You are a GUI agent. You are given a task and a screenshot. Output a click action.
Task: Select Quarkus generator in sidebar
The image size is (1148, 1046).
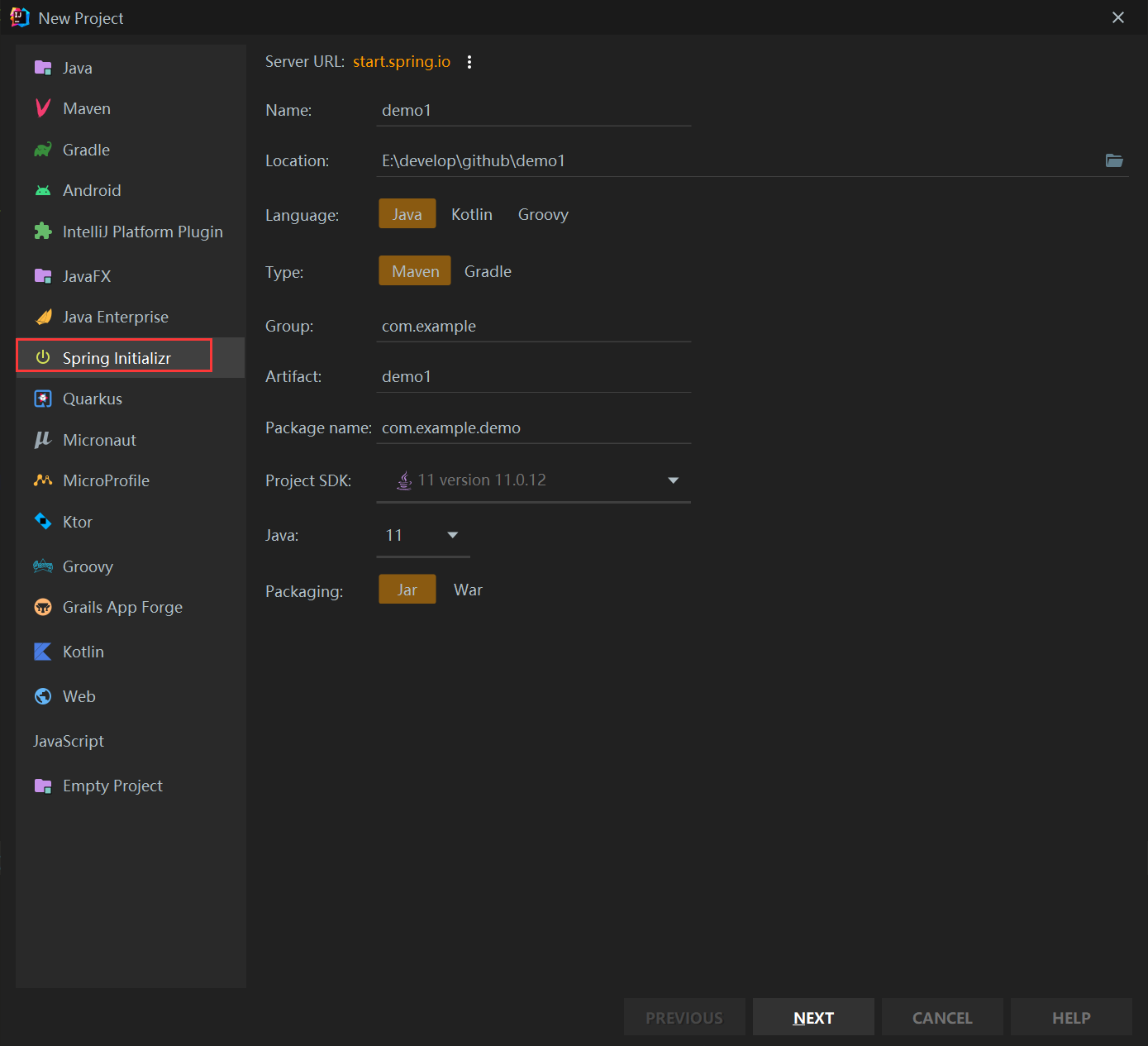131,399
